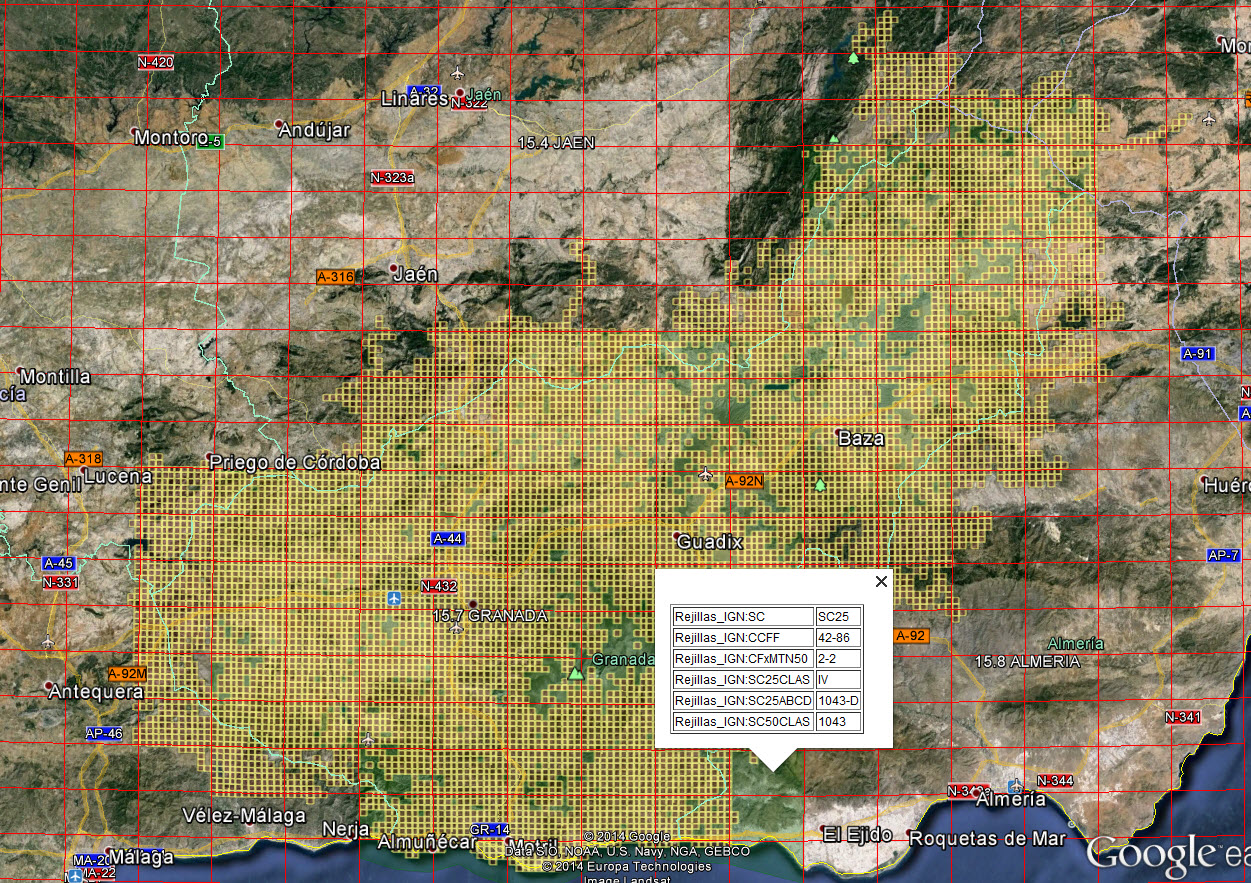This screenshot has width=1251, height=883.
Task: Click the Priego de Córdoba place label
Action: click(x=295, y=462)
